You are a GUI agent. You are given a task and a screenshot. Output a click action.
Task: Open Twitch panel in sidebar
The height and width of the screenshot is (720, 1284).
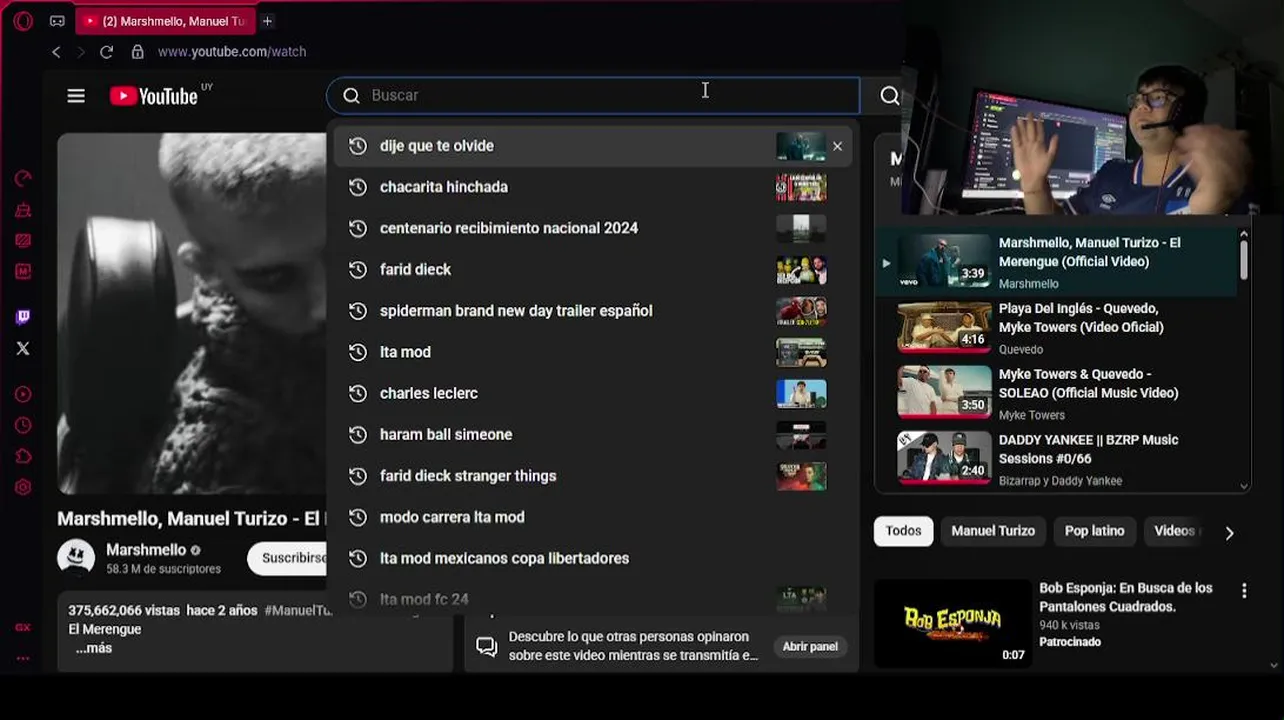23,317
